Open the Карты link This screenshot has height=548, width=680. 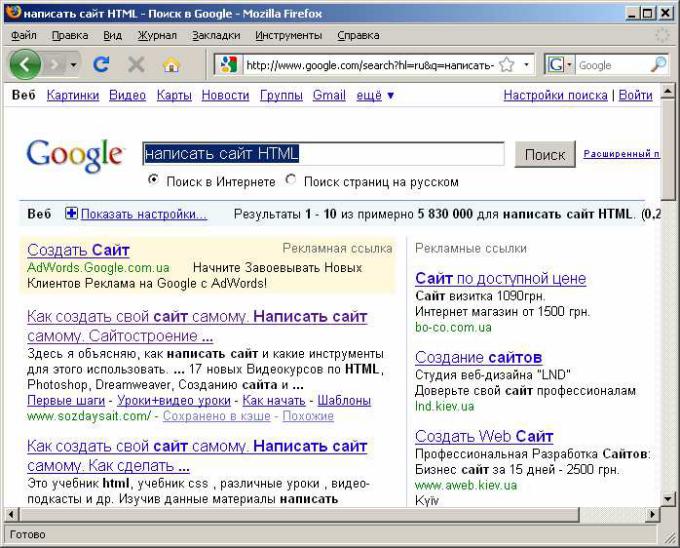[x=174, y=95]
